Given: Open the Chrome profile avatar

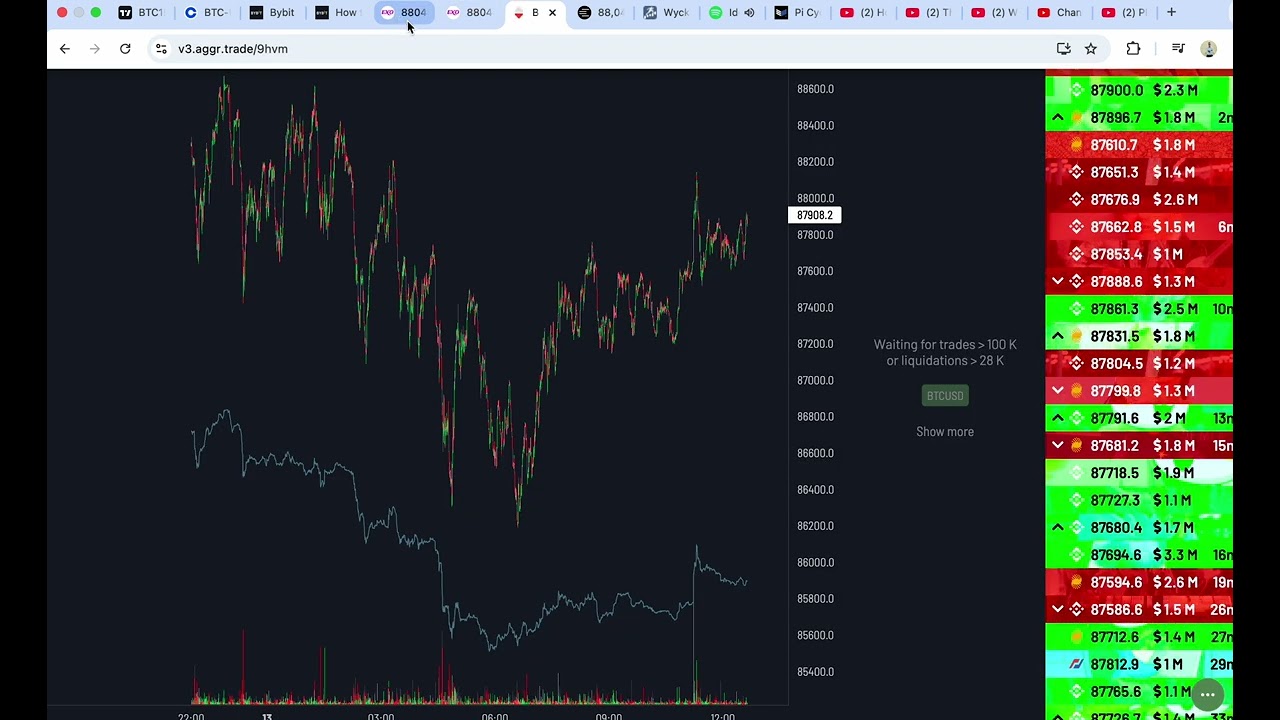Looking at the screenshot, I should tap(1208, 48).
